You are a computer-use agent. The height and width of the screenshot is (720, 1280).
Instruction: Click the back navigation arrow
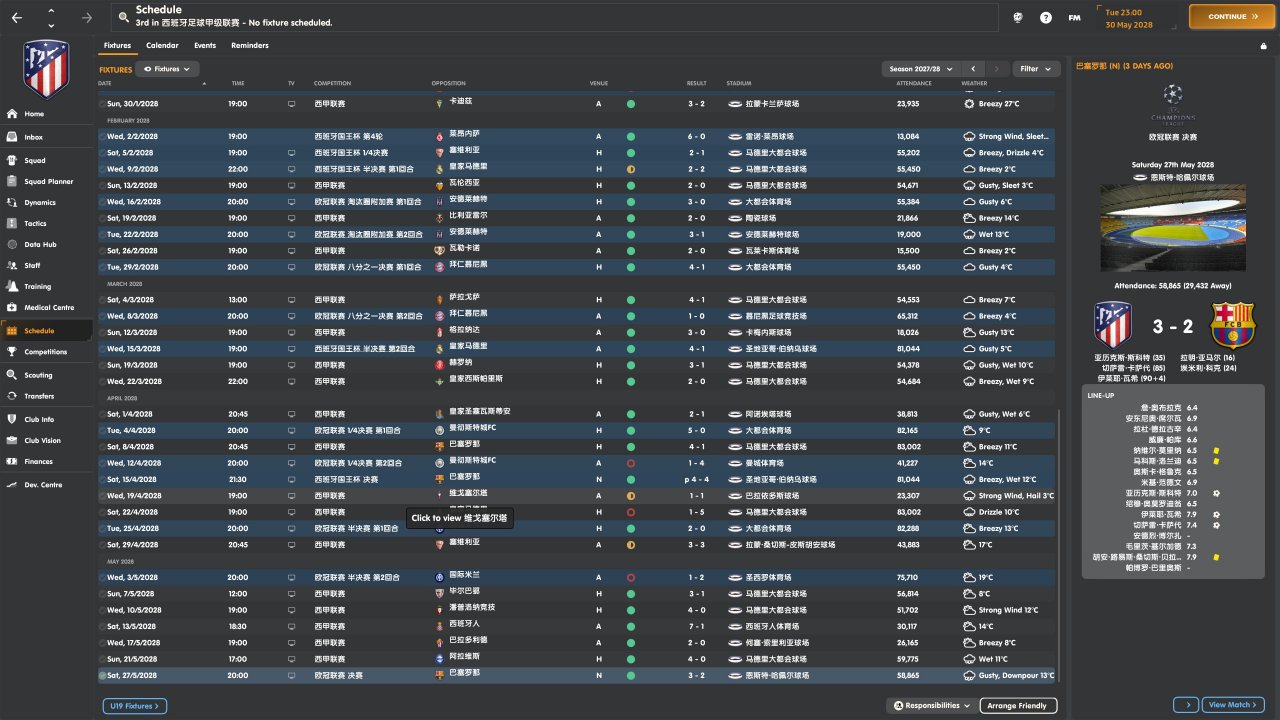point(17,18)
